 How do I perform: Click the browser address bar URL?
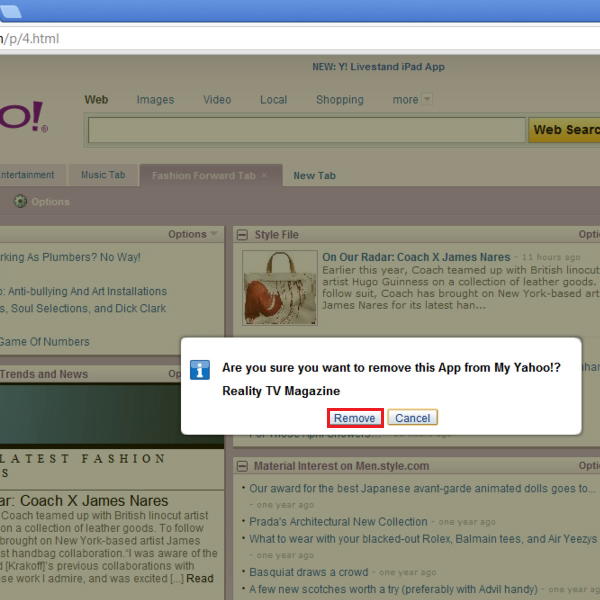(29, 39)
